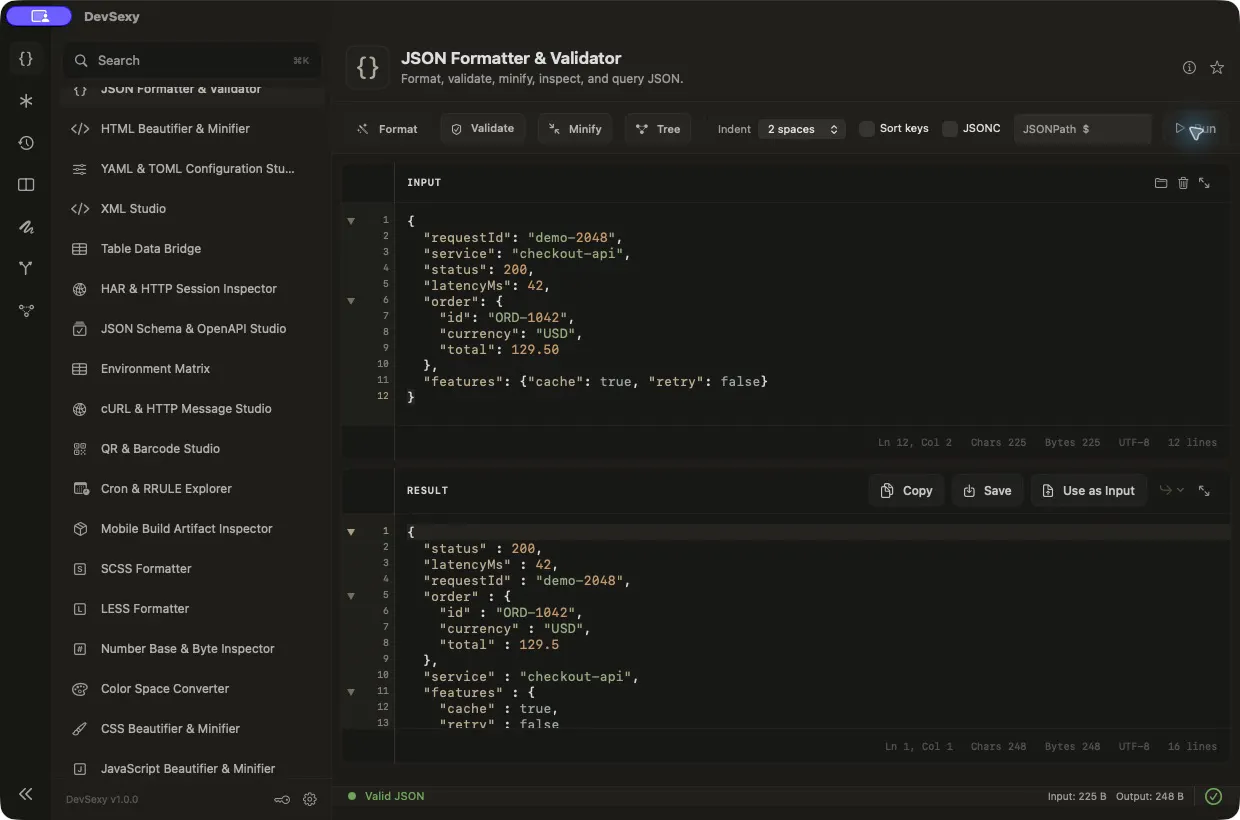Open CSS Beautifier & Minifier
Viewport: 1240px width, 820px height.
(x=192, y=729)
